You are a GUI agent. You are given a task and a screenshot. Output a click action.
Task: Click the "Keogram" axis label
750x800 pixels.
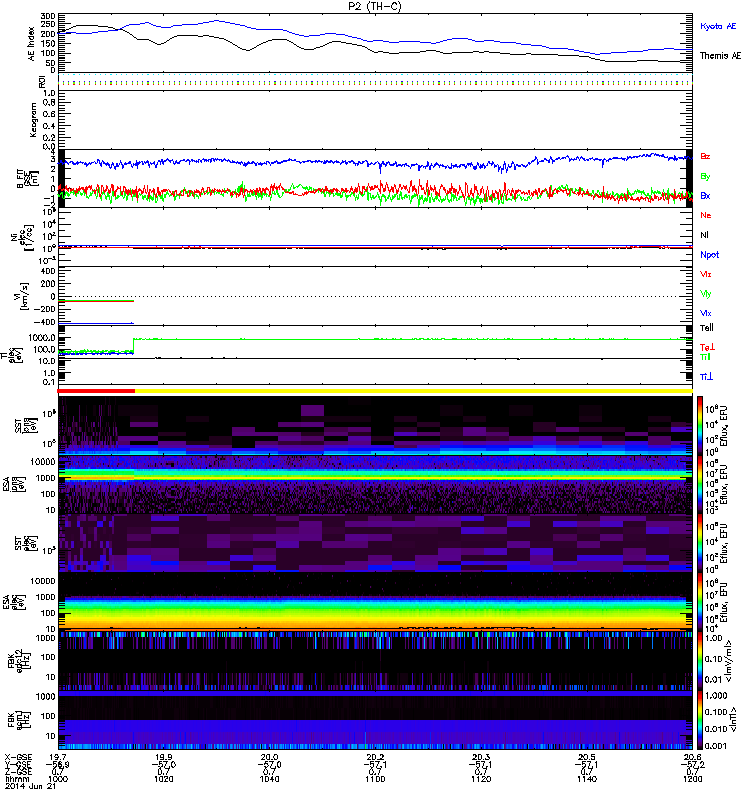(33, 119)
